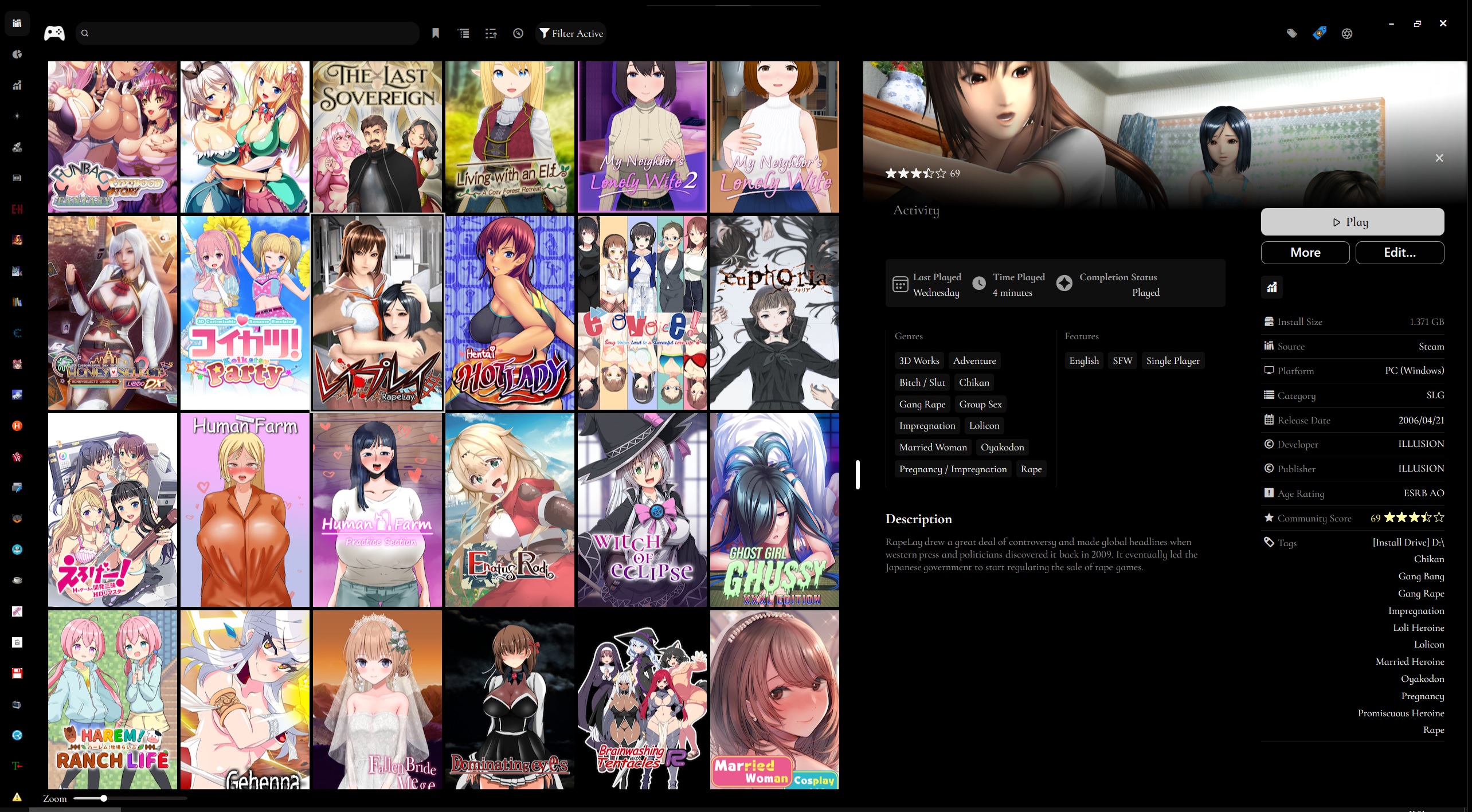Viewport: 1472px width, 812px height.
Task: Click the coffee cup sidebar icon
Action: (x=17, y=580)
